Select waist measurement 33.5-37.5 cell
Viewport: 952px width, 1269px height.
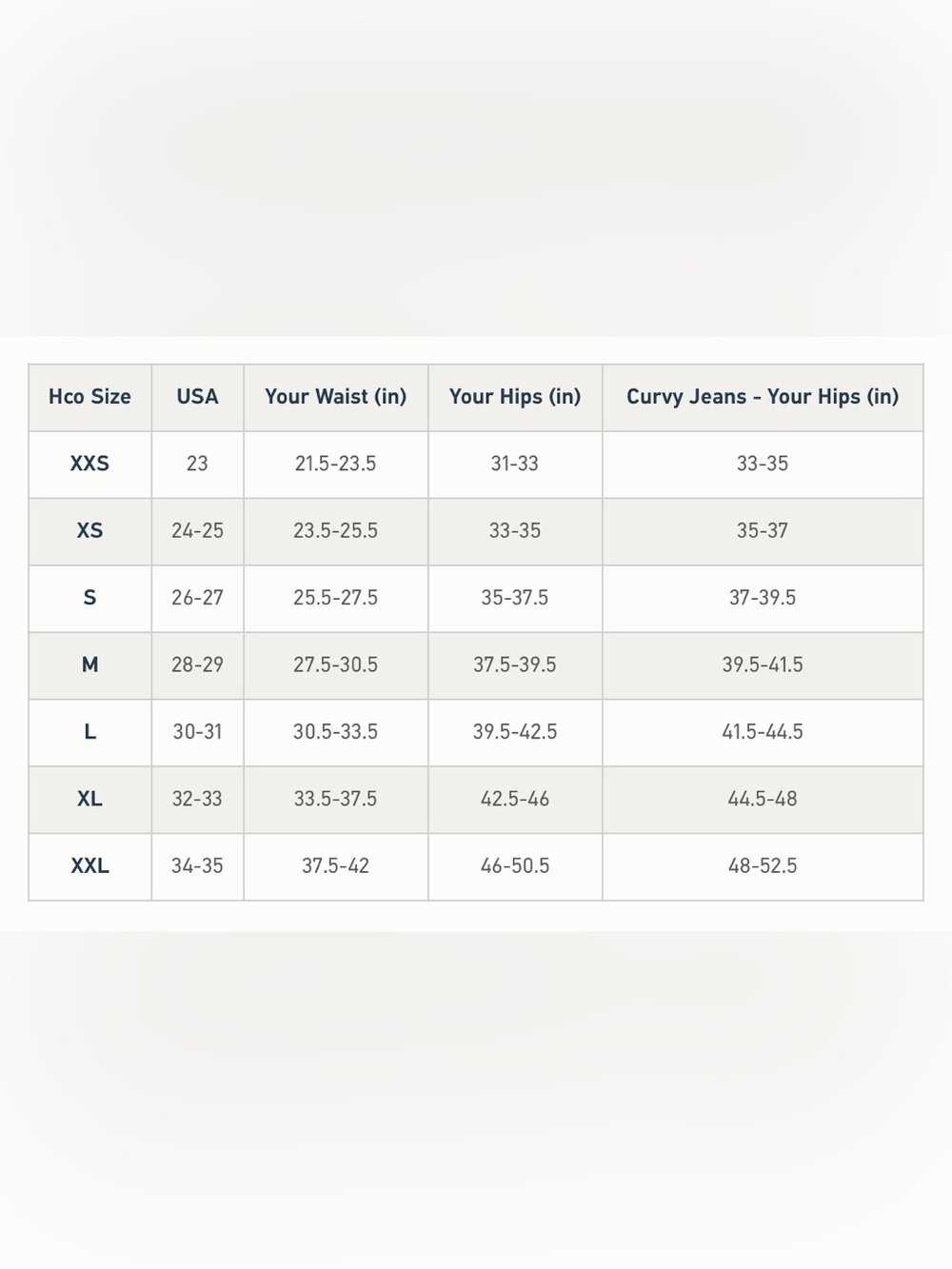pos(335,800)
